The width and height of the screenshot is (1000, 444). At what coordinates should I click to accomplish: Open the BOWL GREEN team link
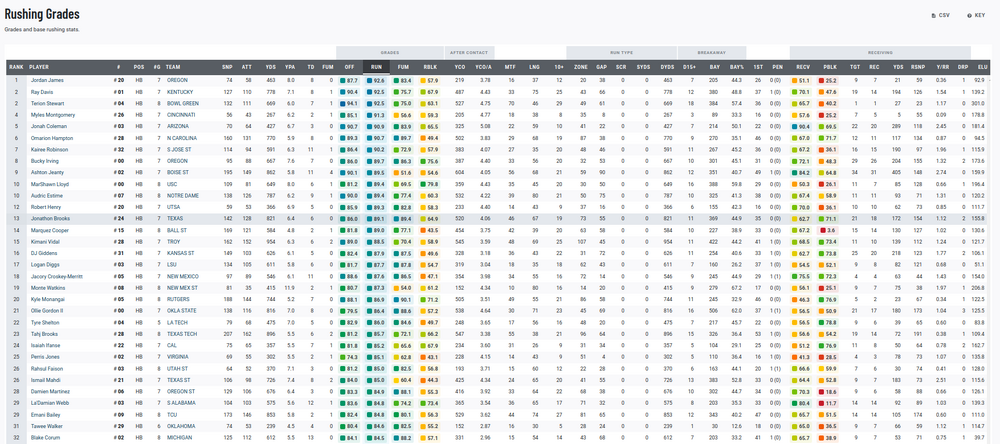click(182, 102)
